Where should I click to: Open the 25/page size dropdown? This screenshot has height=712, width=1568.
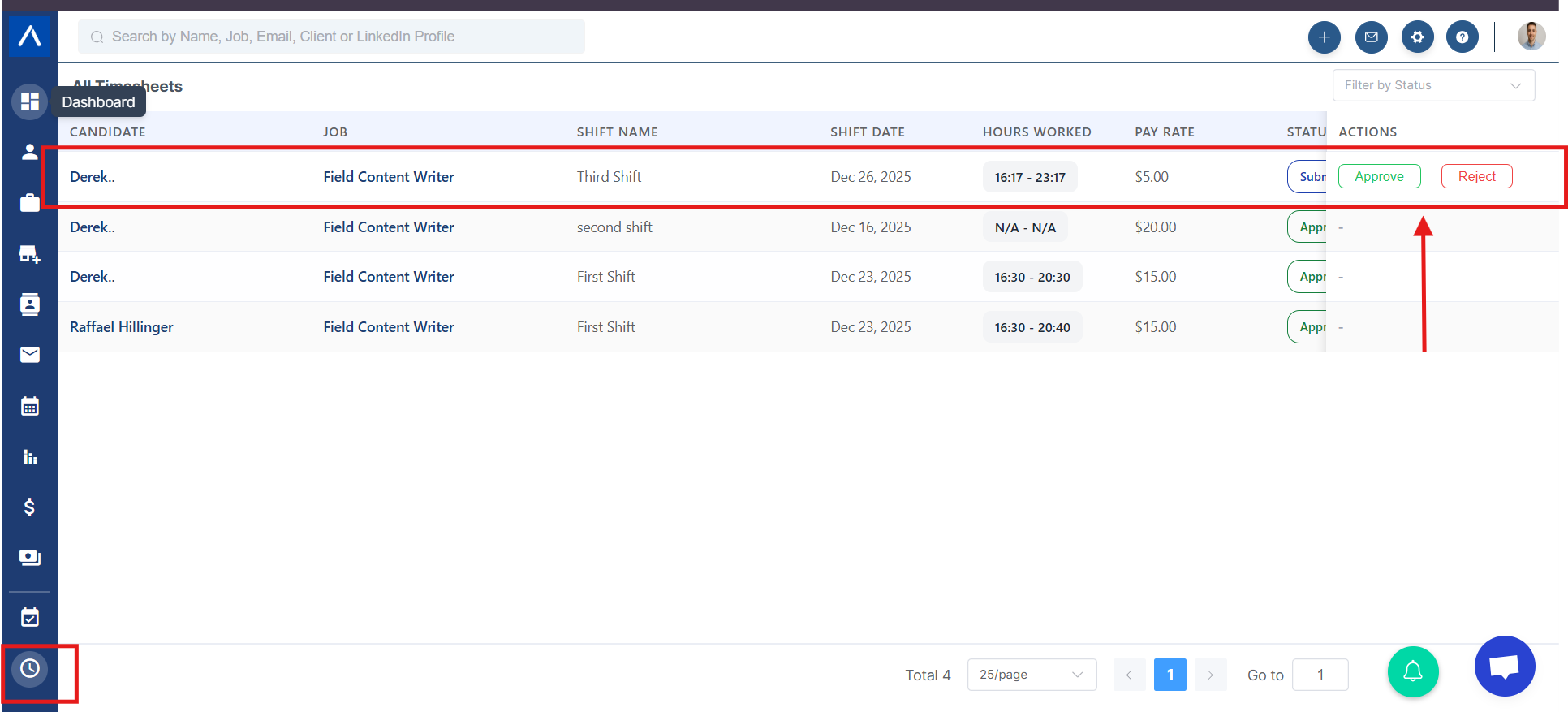click(x=1031, y=675)
